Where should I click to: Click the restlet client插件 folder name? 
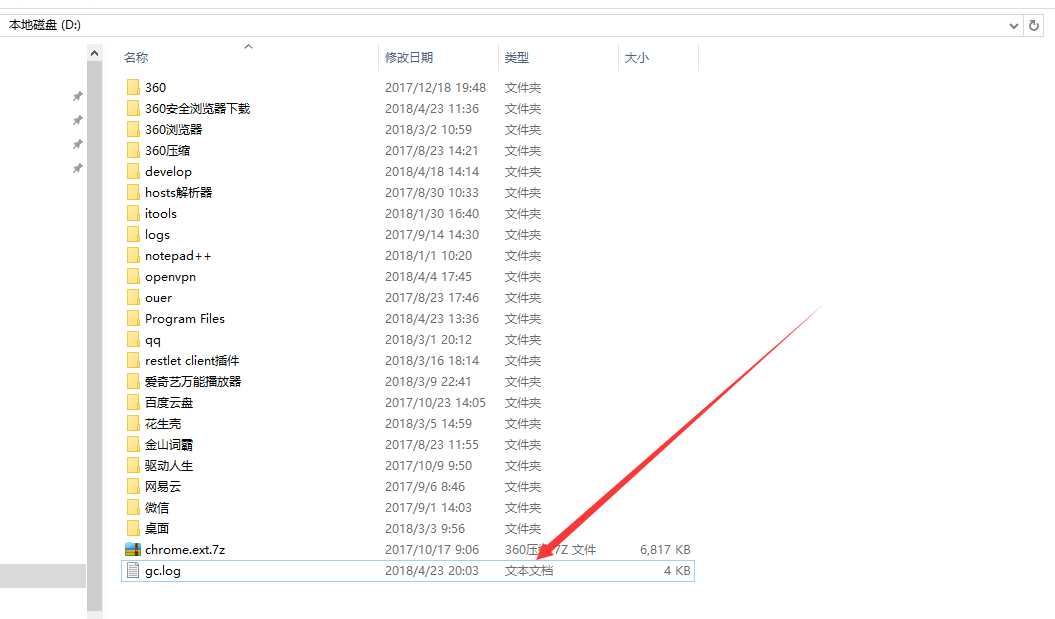tap(192, 361)
